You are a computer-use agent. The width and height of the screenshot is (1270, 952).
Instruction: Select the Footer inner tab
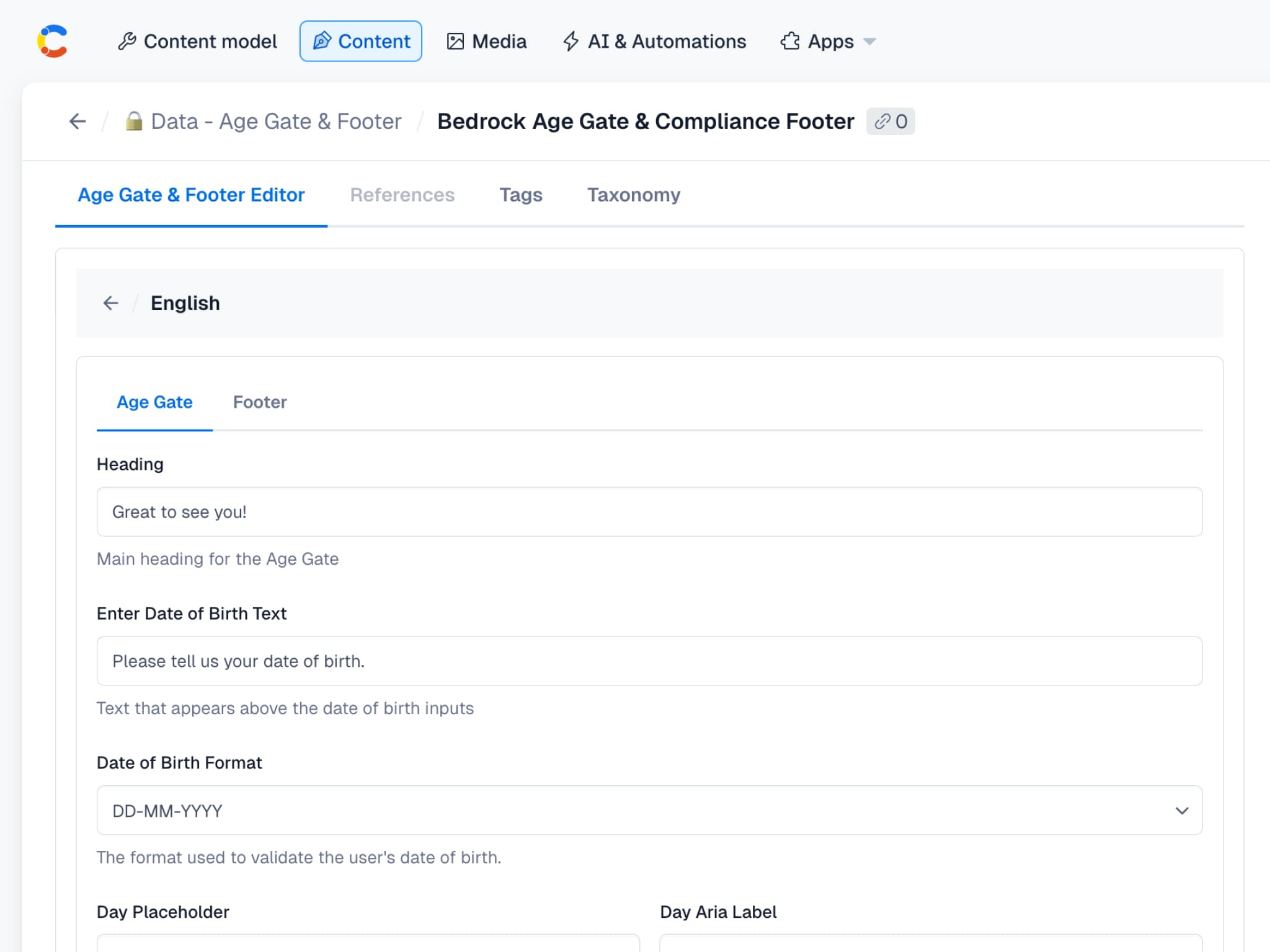tap(260, 402)
